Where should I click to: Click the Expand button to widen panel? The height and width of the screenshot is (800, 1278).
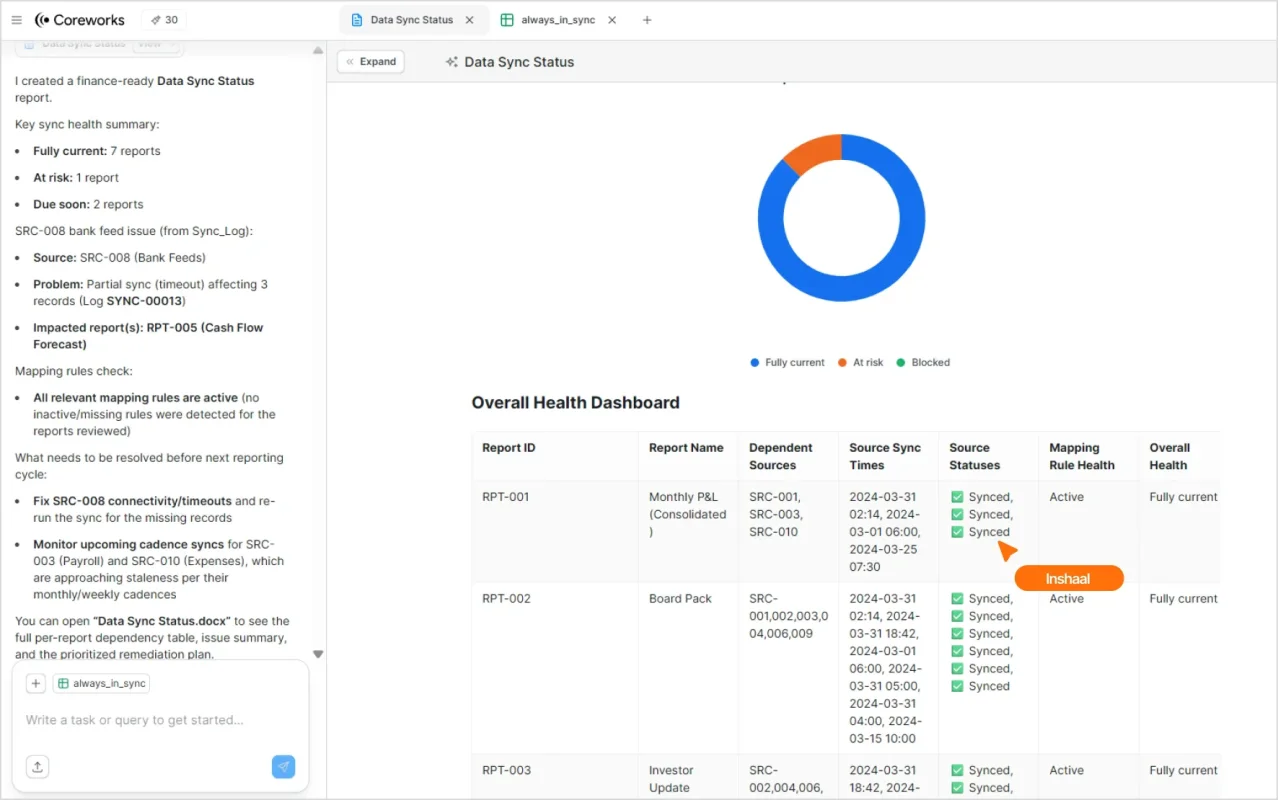point(370,62)
